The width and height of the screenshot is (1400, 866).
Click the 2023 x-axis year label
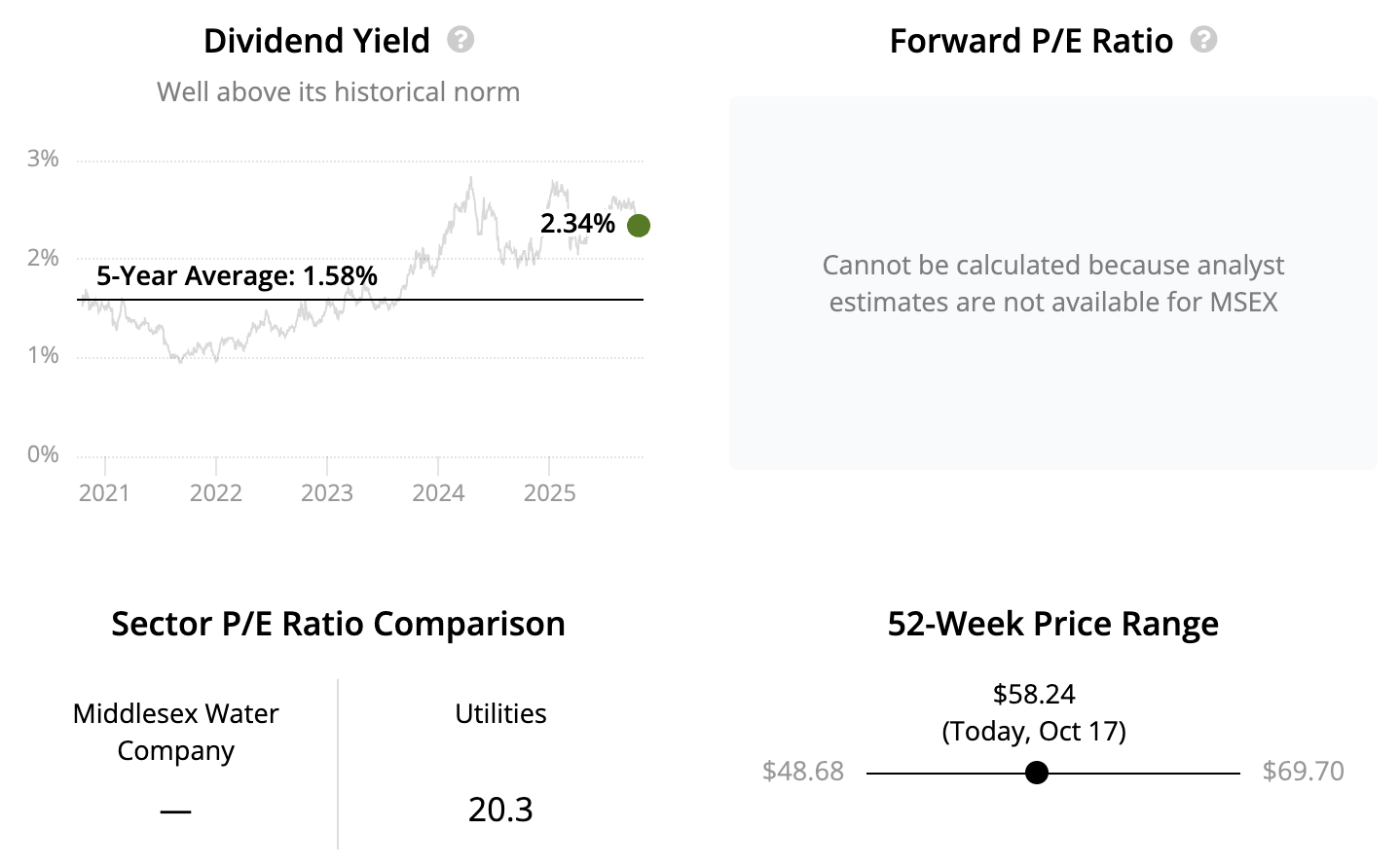[x=326, y=492]
